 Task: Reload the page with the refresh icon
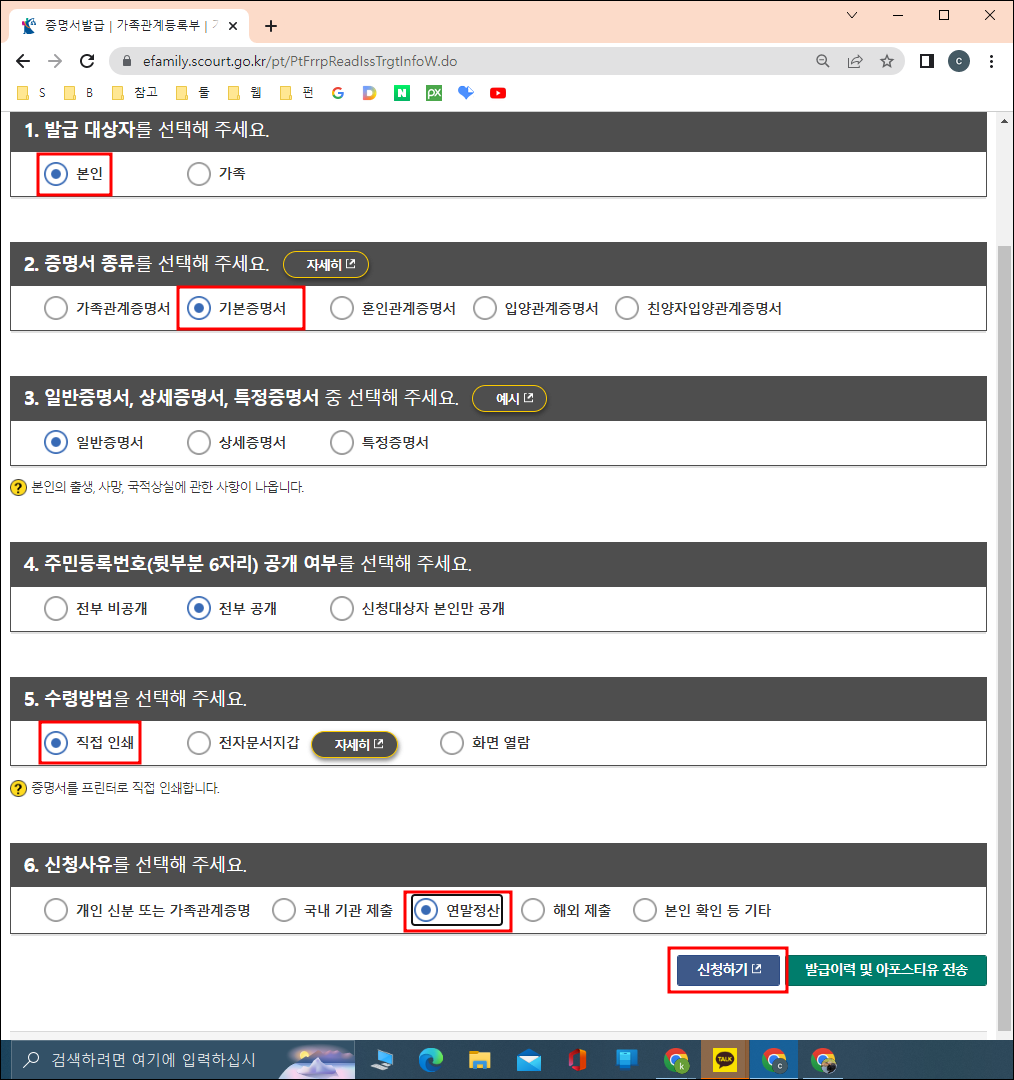point(87,61)
